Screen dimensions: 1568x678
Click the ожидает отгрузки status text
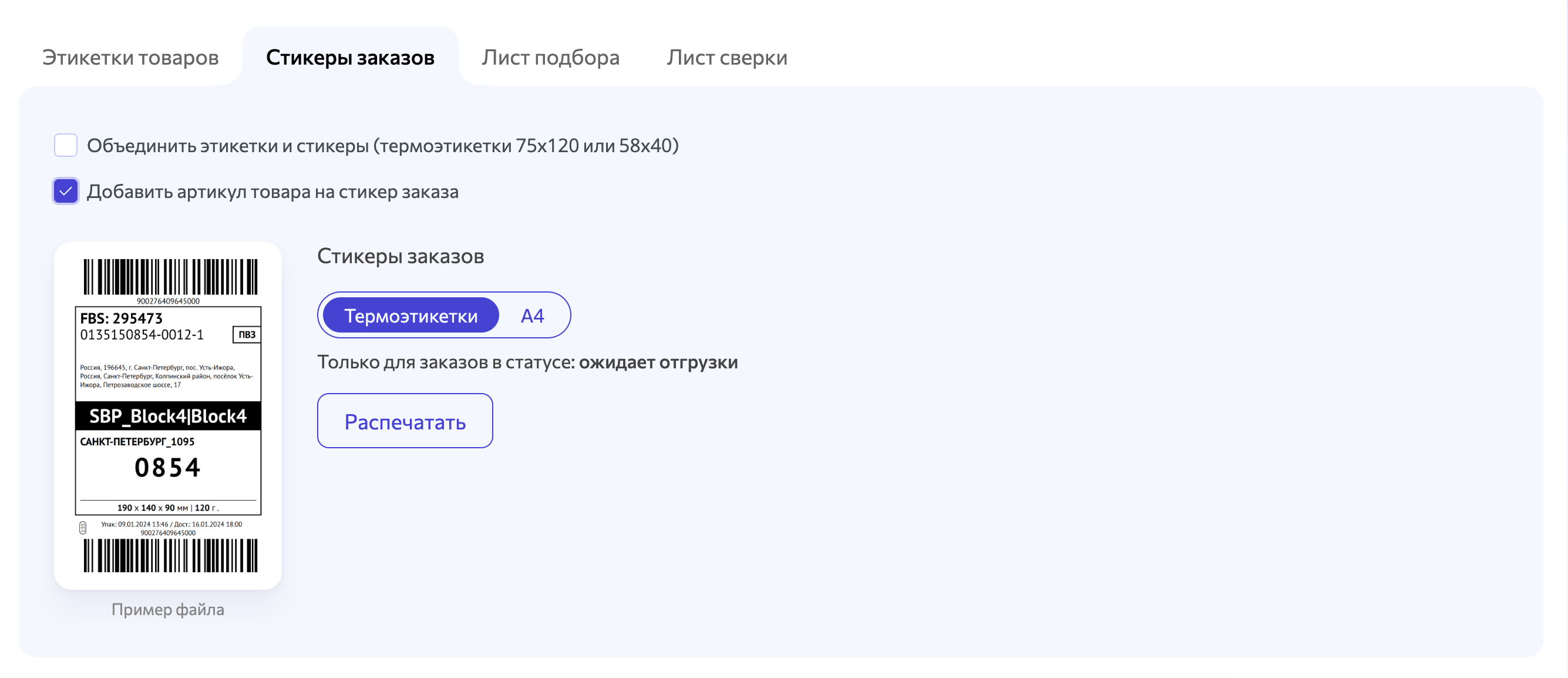[659, 362]
